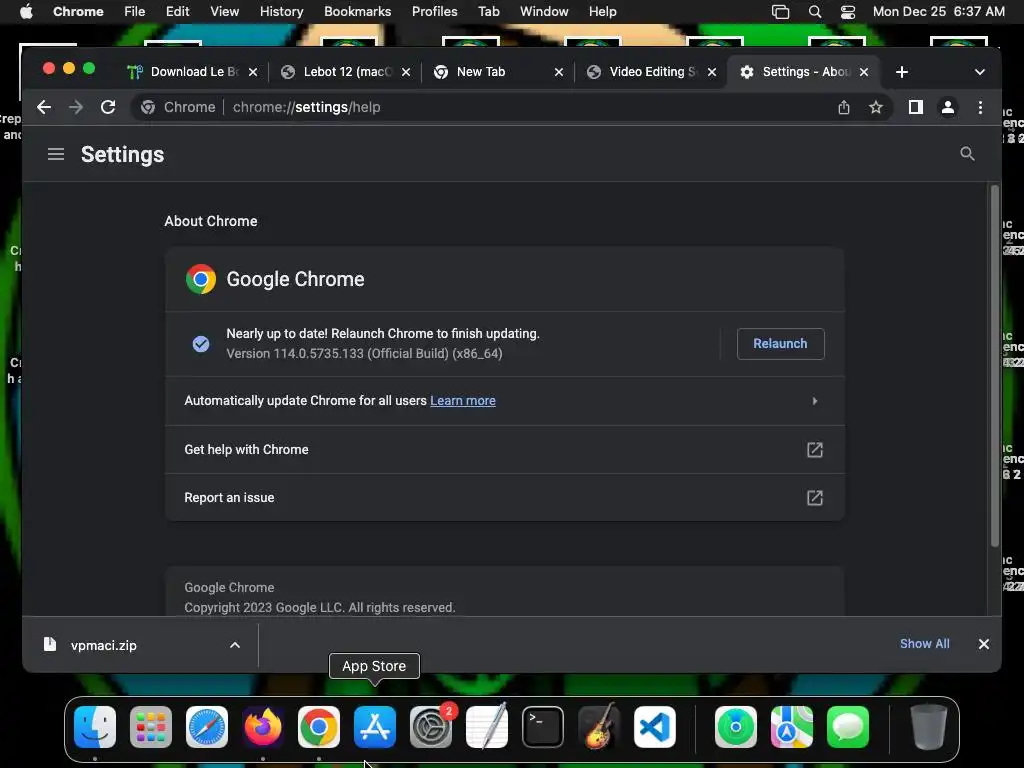Launch Visual Studio Code from Dock
The width and height of the screenshot is (1024, 768).
coord(655,727)
